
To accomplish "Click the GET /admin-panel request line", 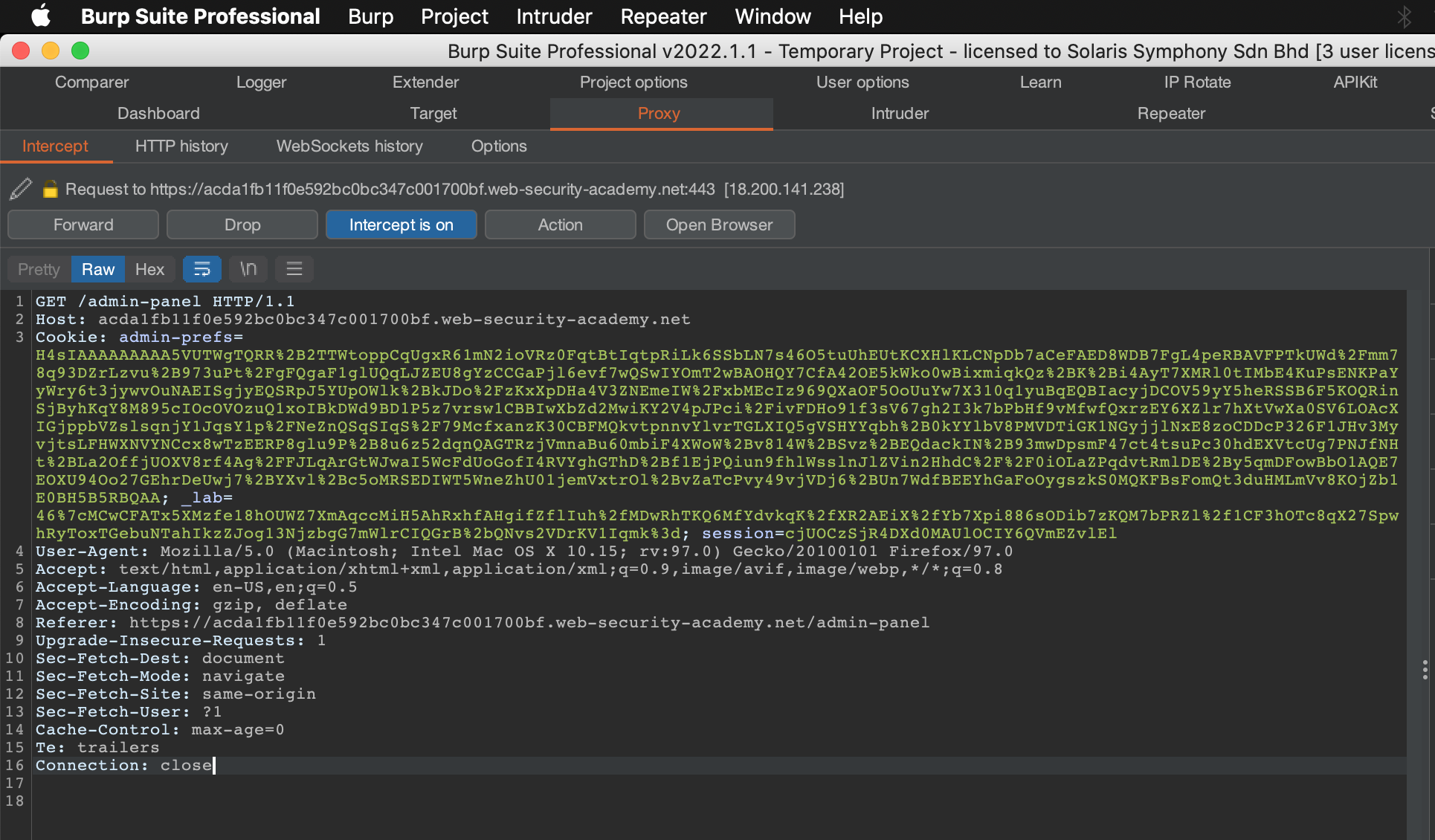I will tap(165, 301).
